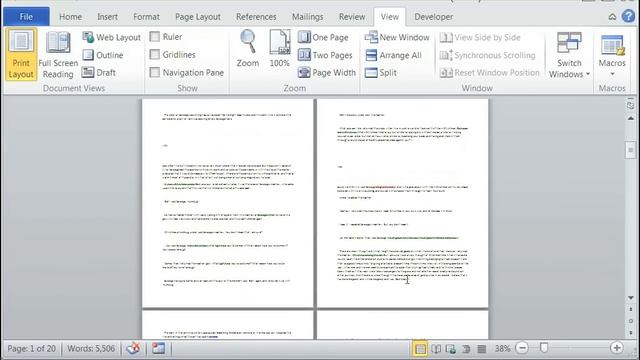Show One Page zoom
The height and width of the screenshot is (360, 640).
[323, 37]
